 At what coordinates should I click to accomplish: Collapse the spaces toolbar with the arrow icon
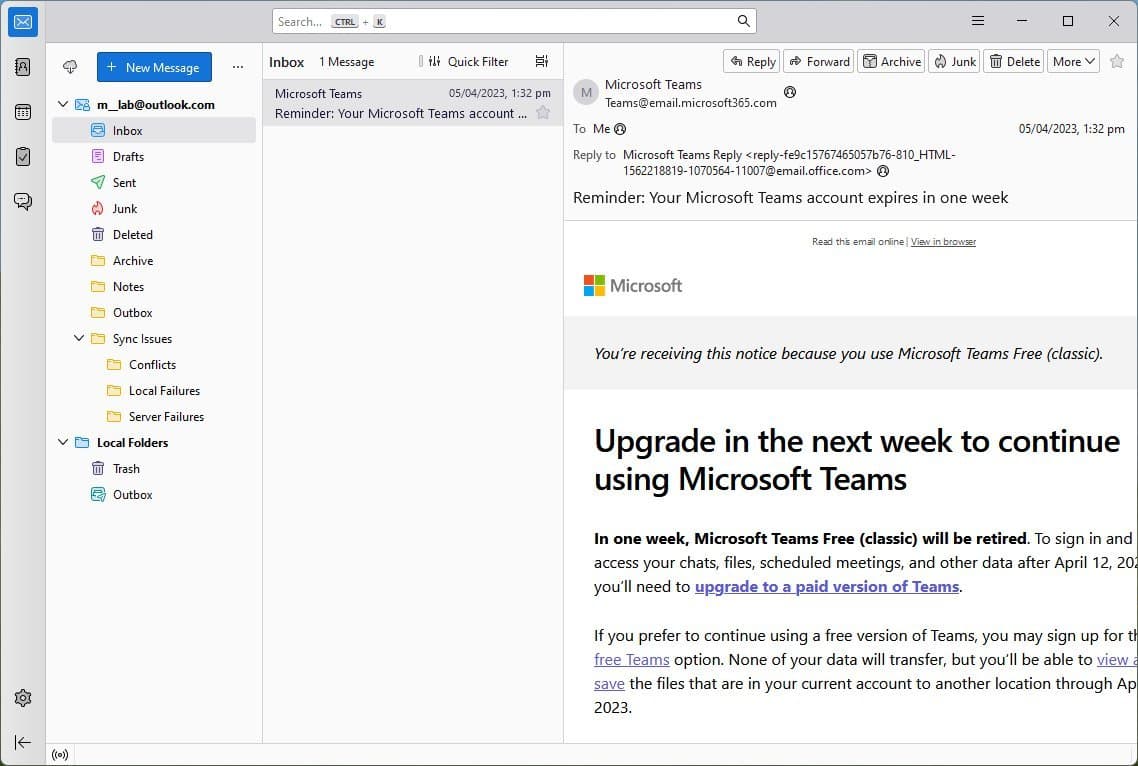pos(22,742)
